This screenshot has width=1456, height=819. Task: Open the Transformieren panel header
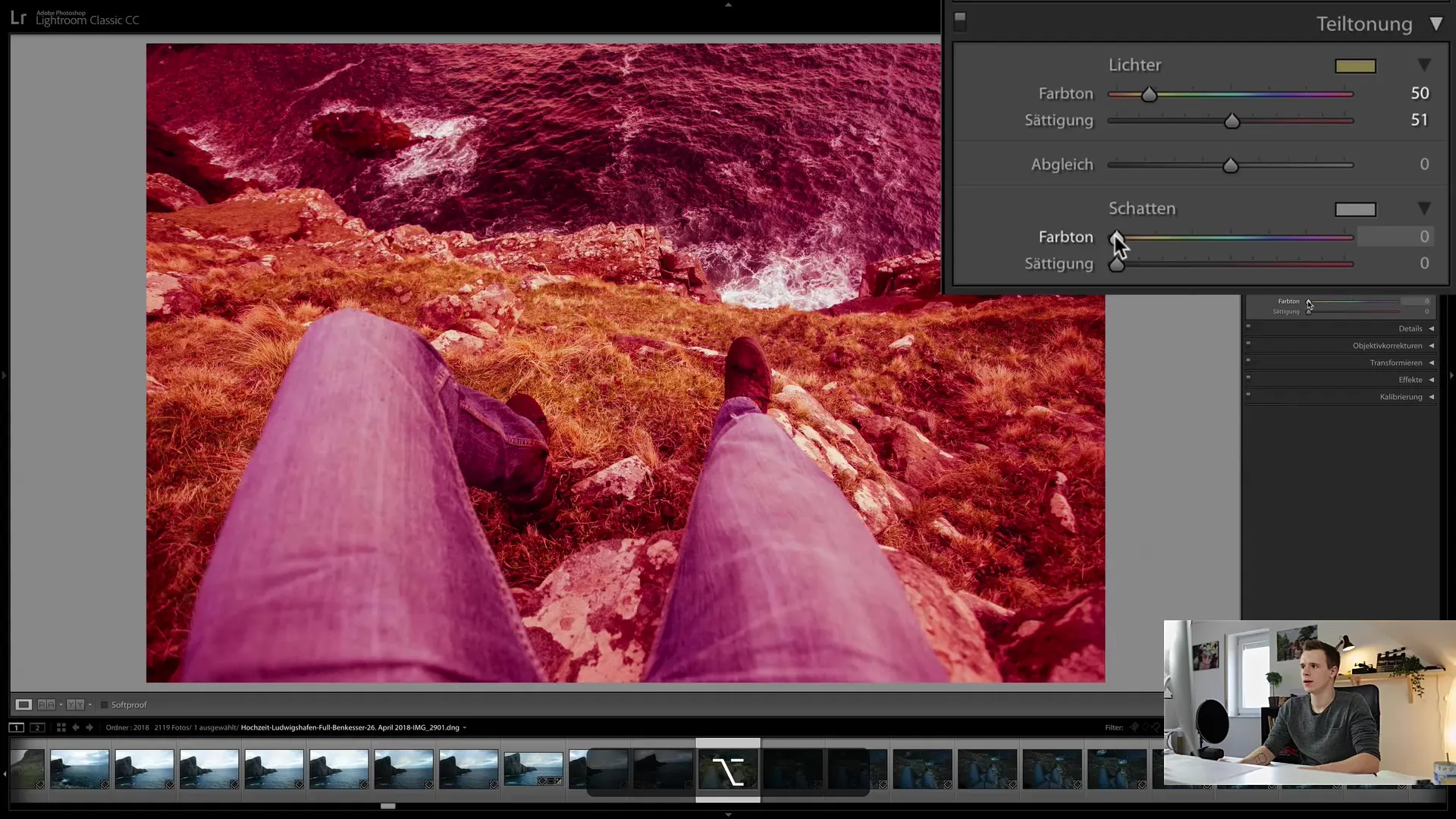tap(1341, 363)
